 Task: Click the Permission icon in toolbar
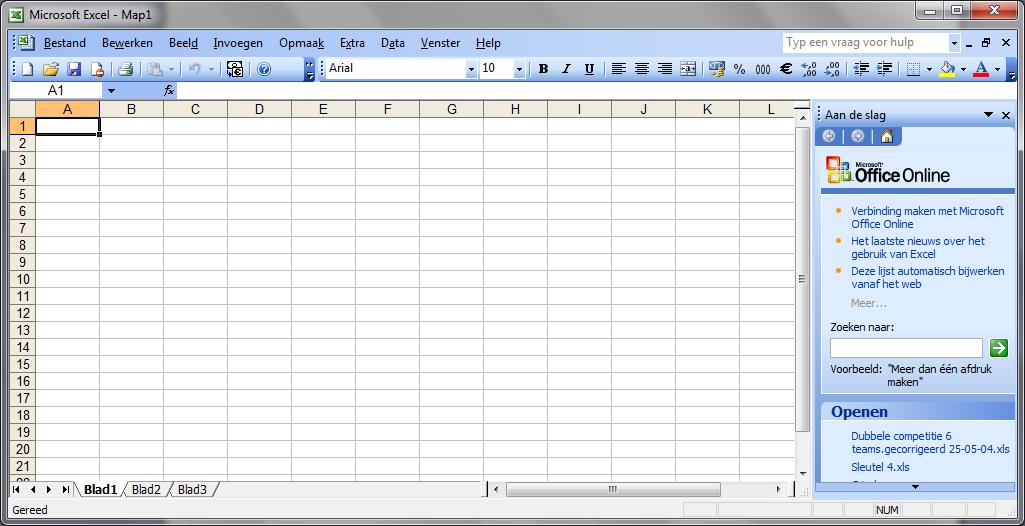(97, 69)
